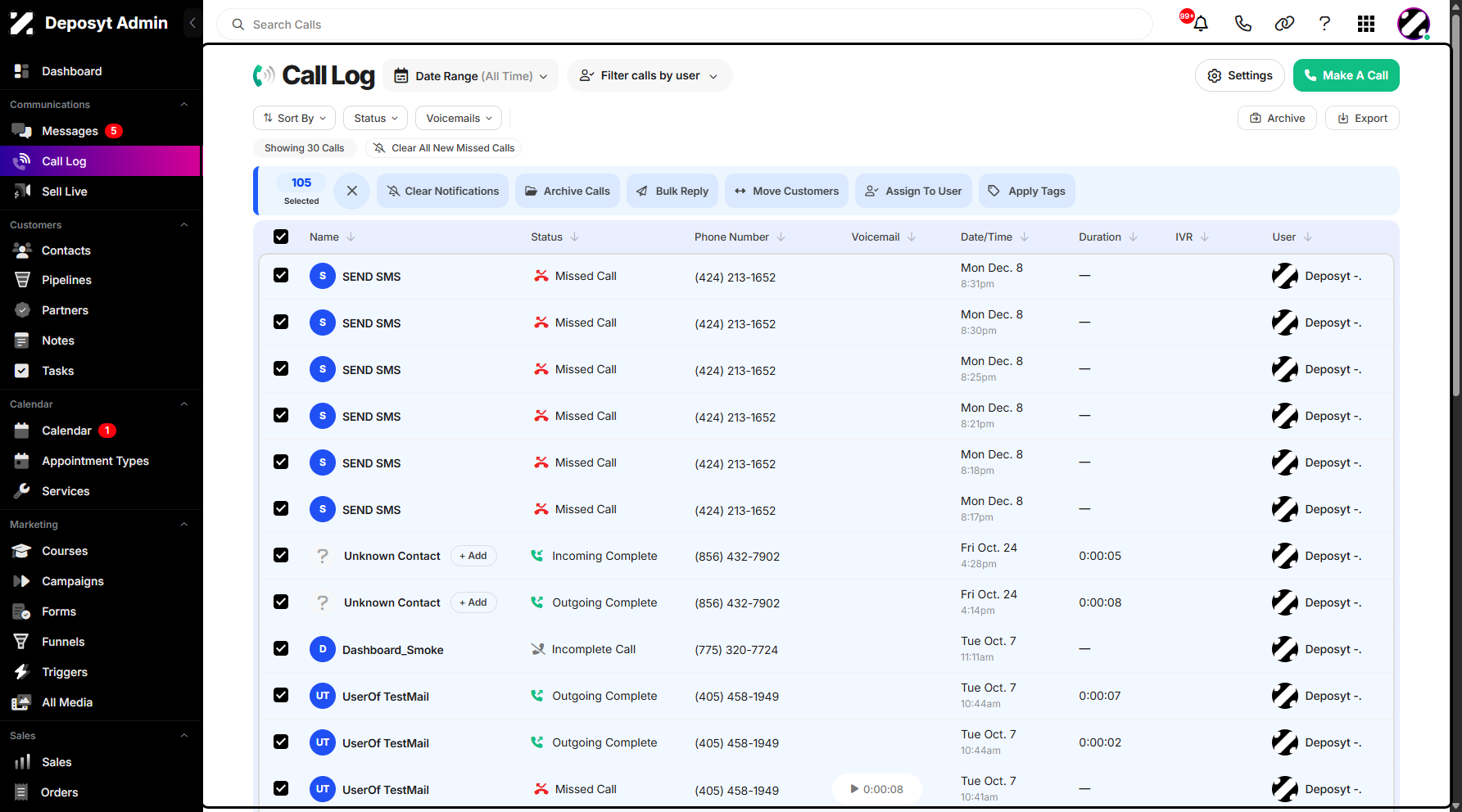Collapse the Marketing section
This screenshot has width=1462, height=812.
(184, 525)
